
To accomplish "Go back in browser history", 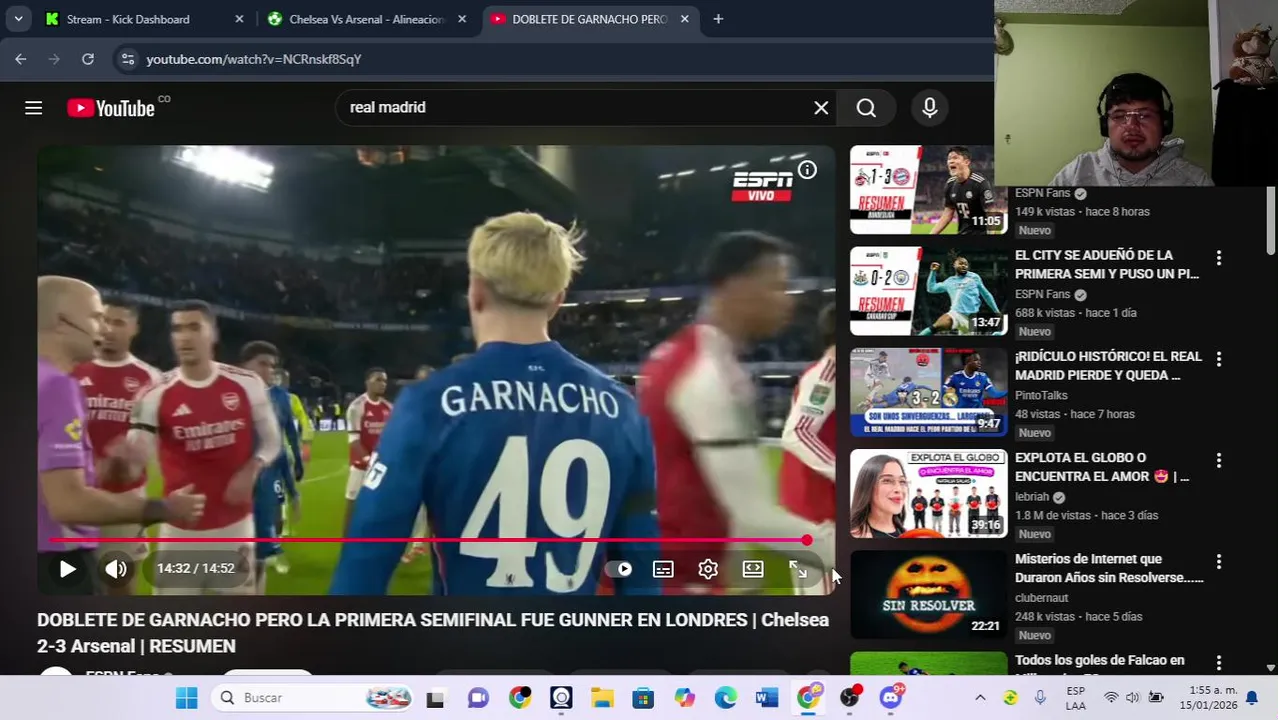I will tap(21, 59).
